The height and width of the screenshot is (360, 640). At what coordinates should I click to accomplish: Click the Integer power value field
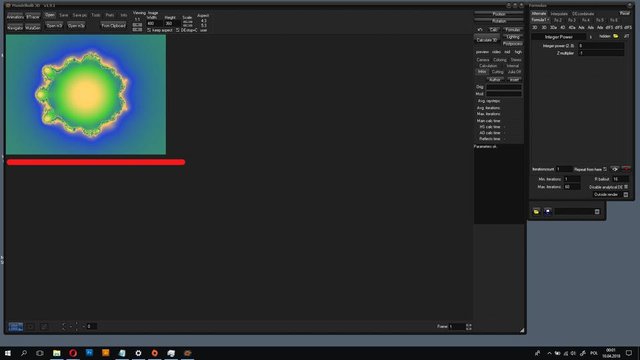point(601,46)
